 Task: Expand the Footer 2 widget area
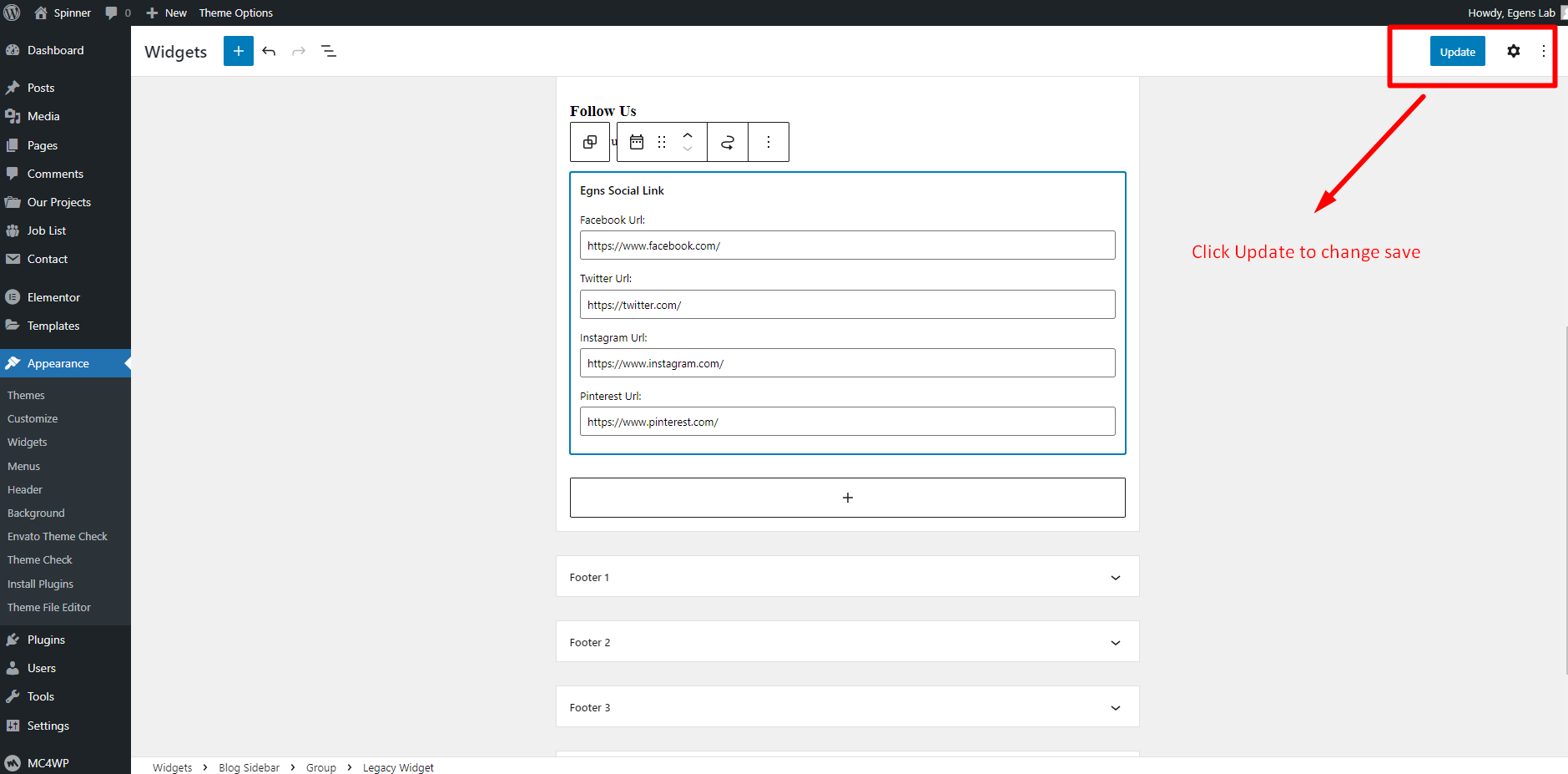[x=847, y=642]
